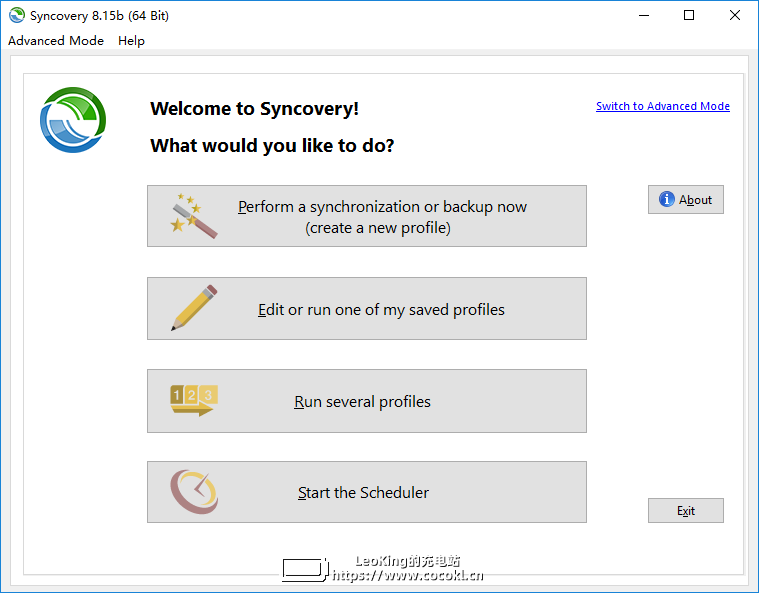Choose Edit or run one of my saved profiles

pos(367,308)
